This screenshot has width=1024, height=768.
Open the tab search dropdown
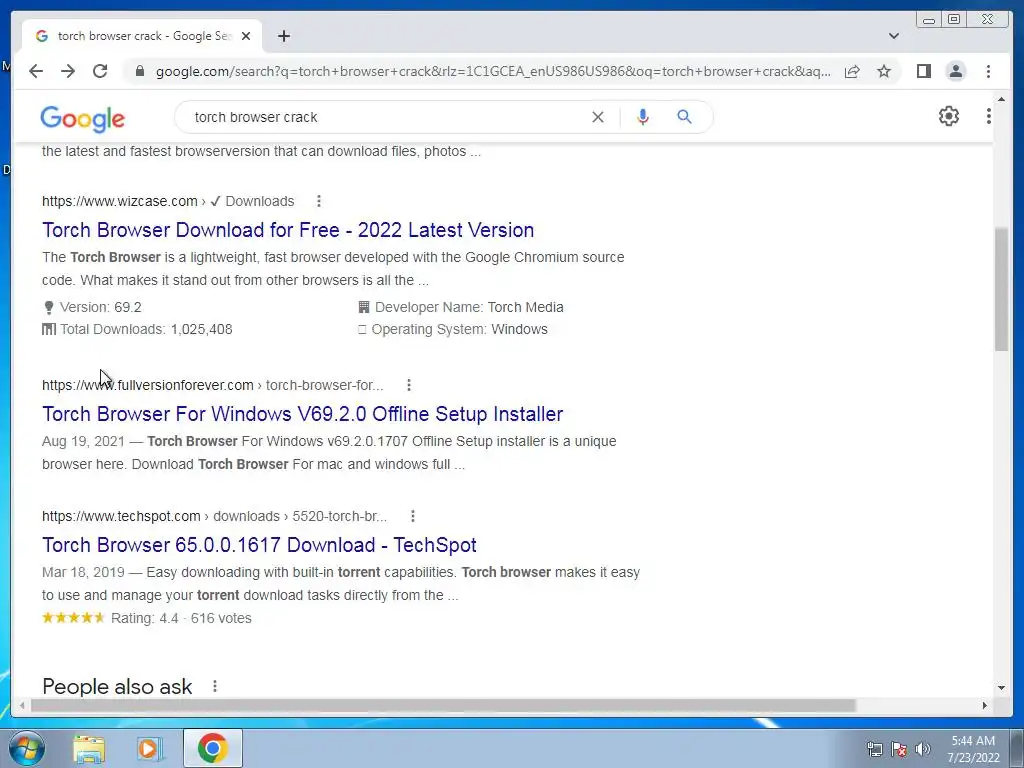894,36
